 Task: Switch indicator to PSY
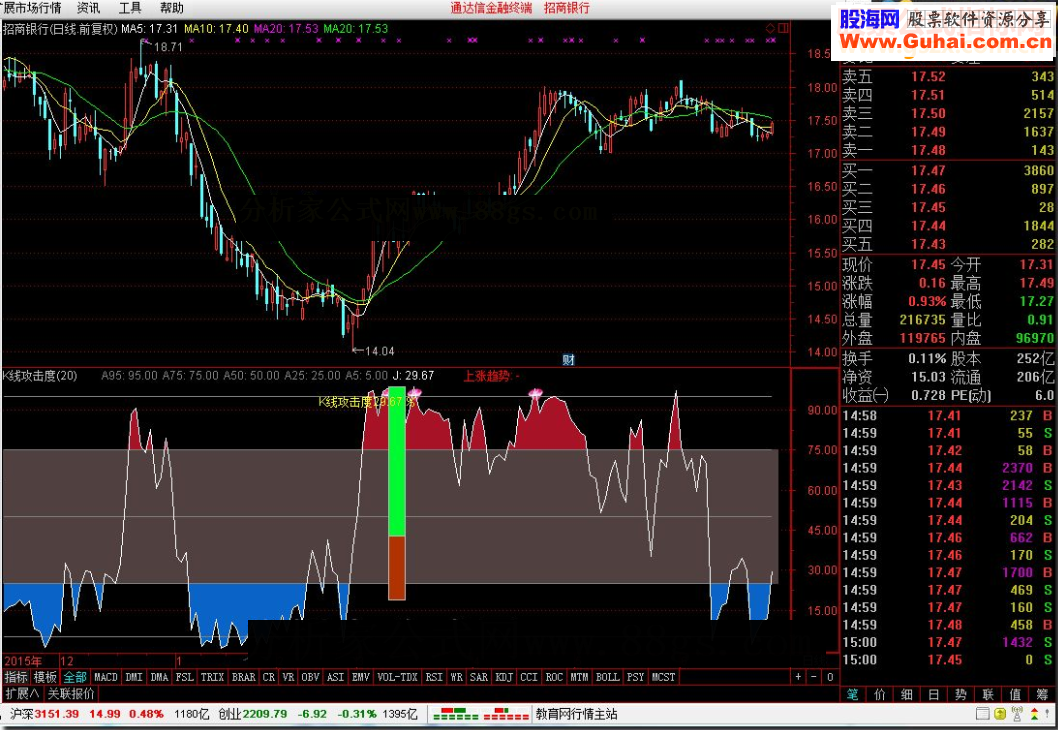coord(635,677)
